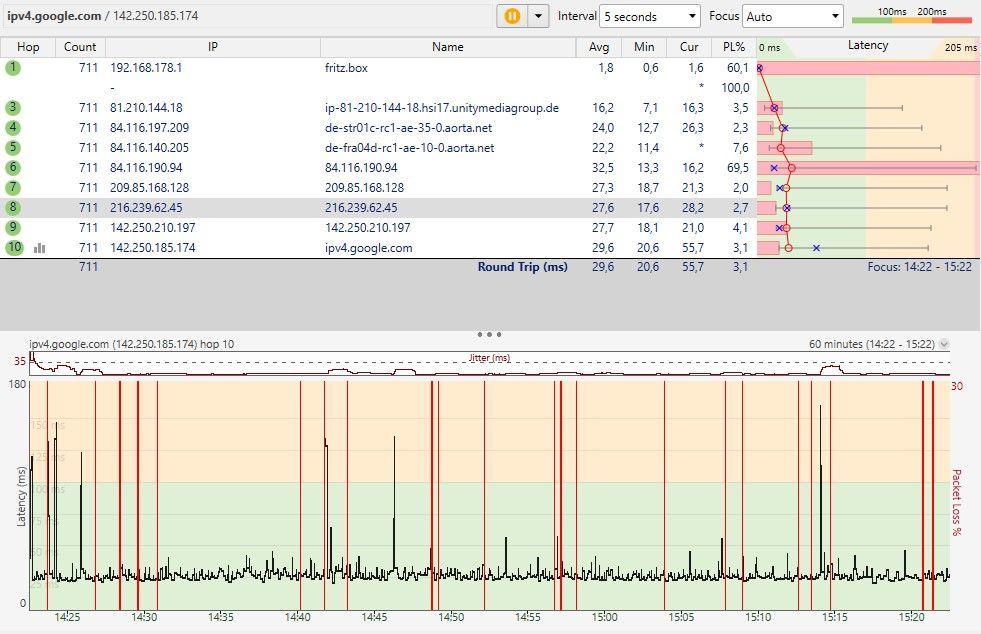
Task: Open the Focus dropdown set to Auto
Action: click(x=793, y=16)
